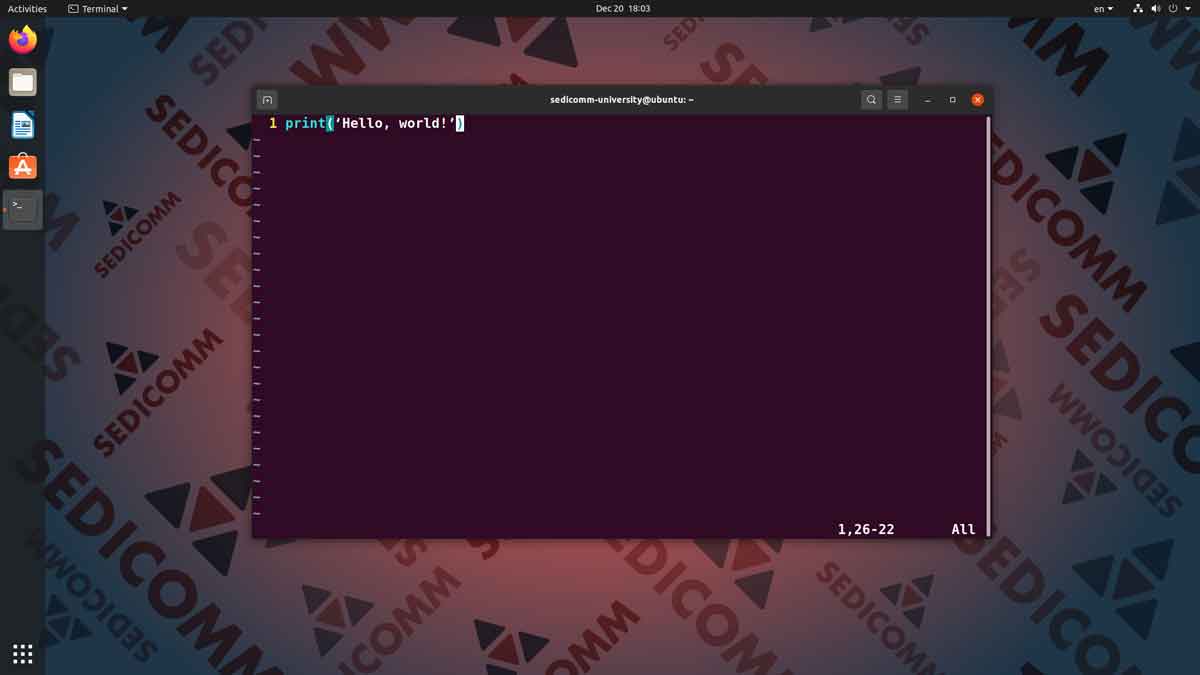Expand the system status menu chevron
The image size is (1200, 675).
(1188, 8)
